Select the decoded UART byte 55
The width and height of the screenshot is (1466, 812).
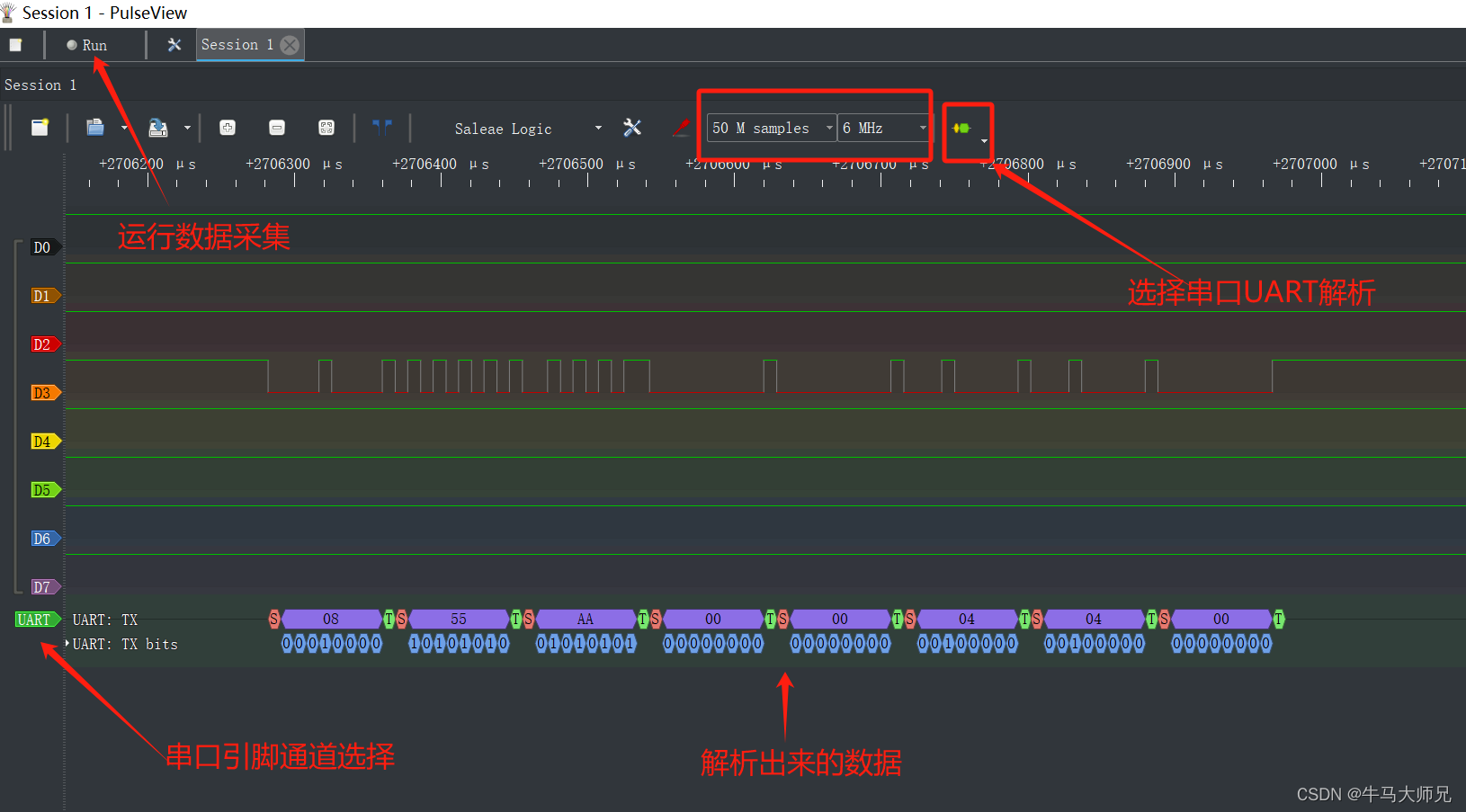(459, 619)
